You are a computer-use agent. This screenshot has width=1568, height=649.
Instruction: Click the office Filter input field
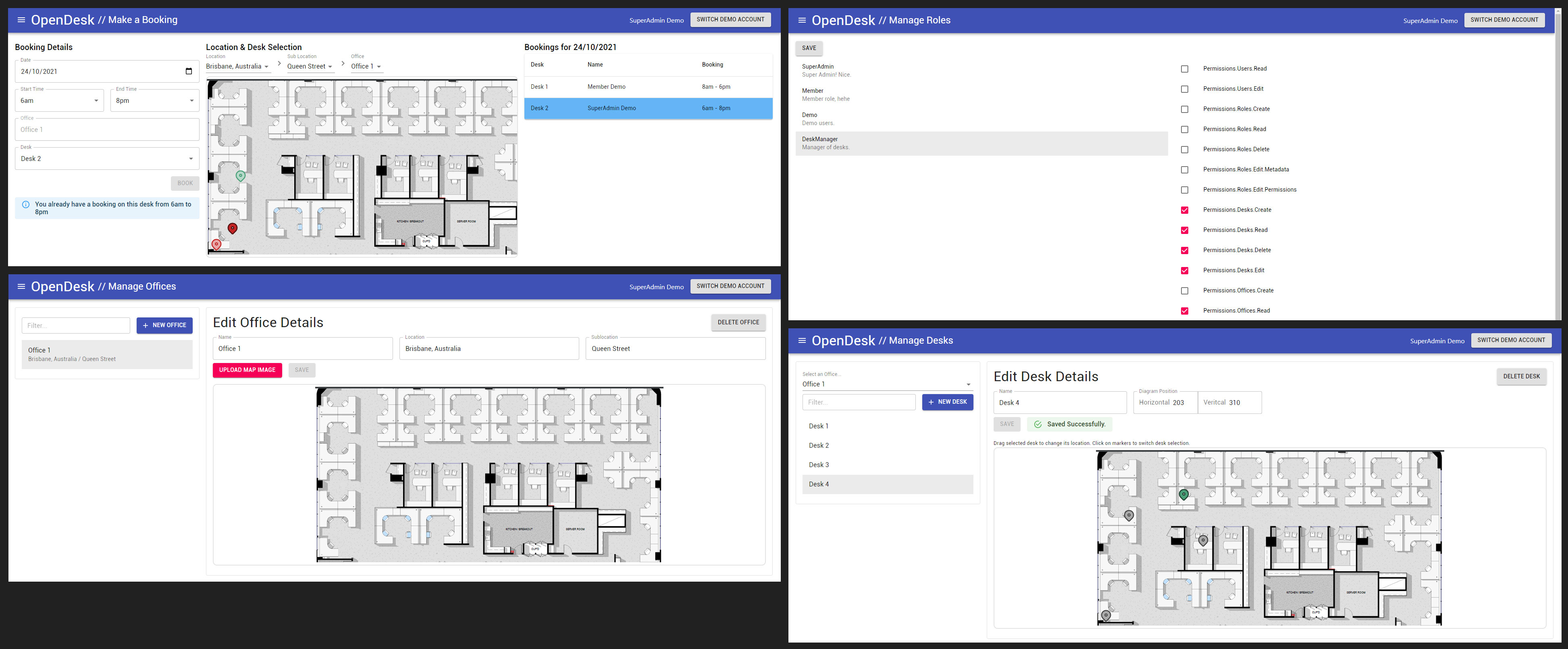76,326
